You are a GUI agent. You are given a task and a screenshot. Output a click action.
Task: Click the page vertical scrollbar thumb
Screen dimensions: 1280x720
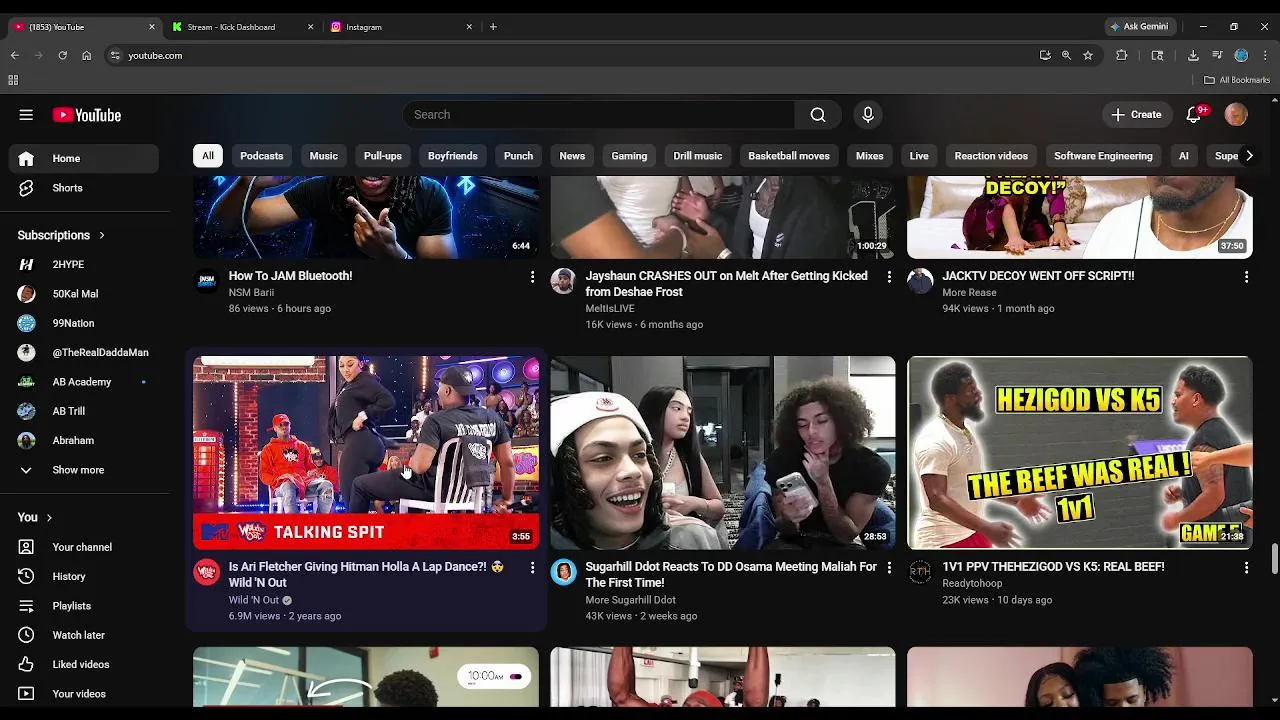click(x=1274, y=560)
